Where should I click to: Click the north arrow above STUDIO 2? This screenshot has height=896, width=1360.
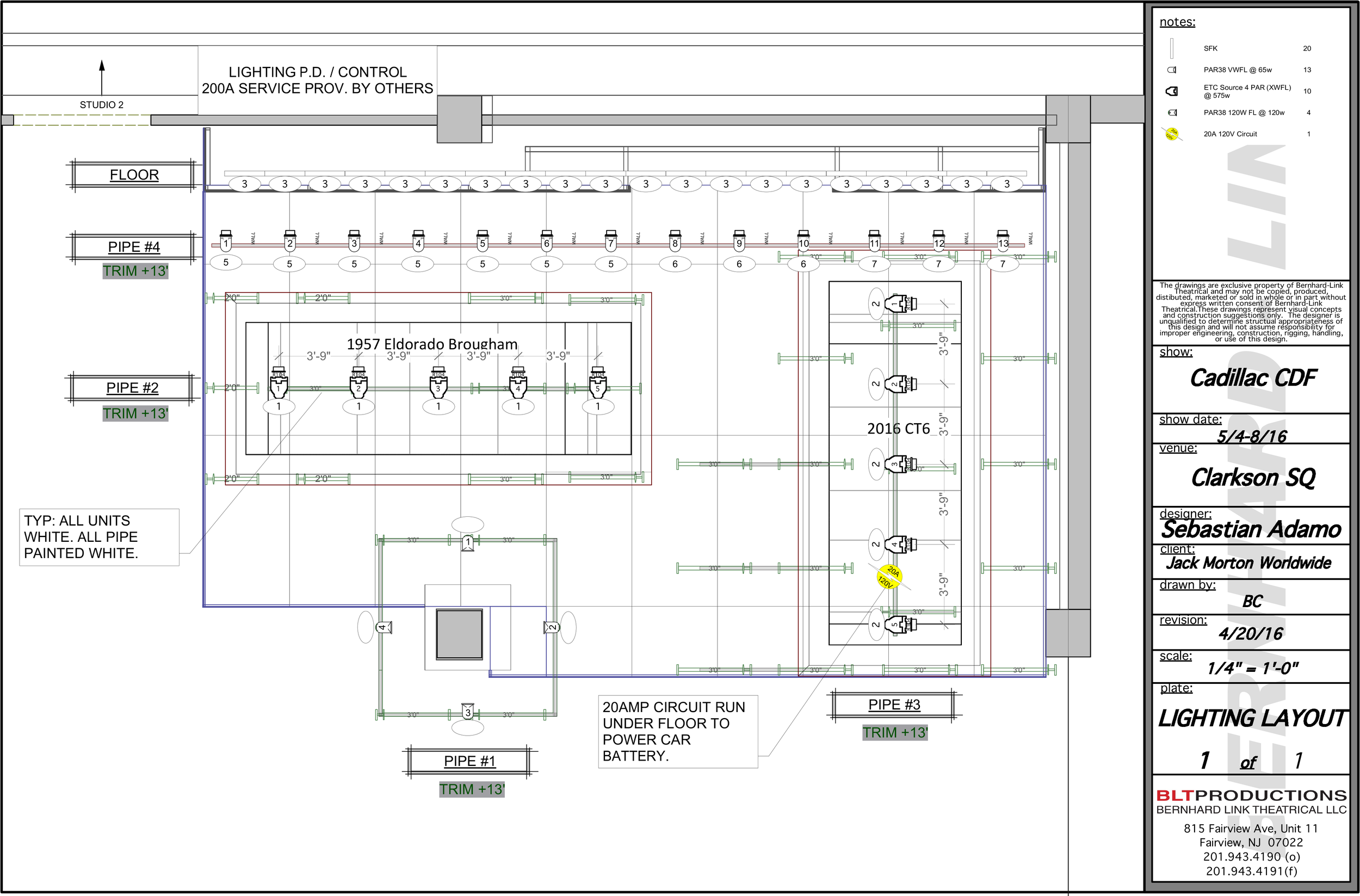coord(102,77)
